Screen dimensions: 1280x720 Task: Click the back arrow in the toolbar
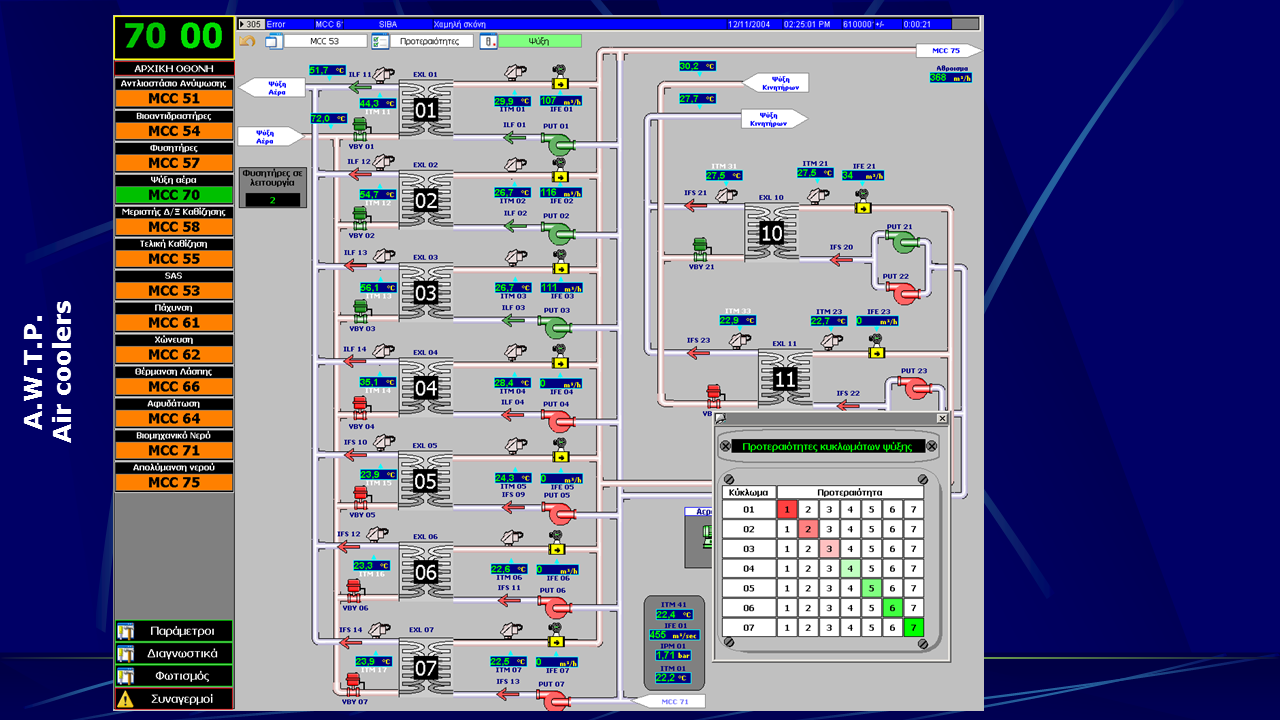pos(247,42)
